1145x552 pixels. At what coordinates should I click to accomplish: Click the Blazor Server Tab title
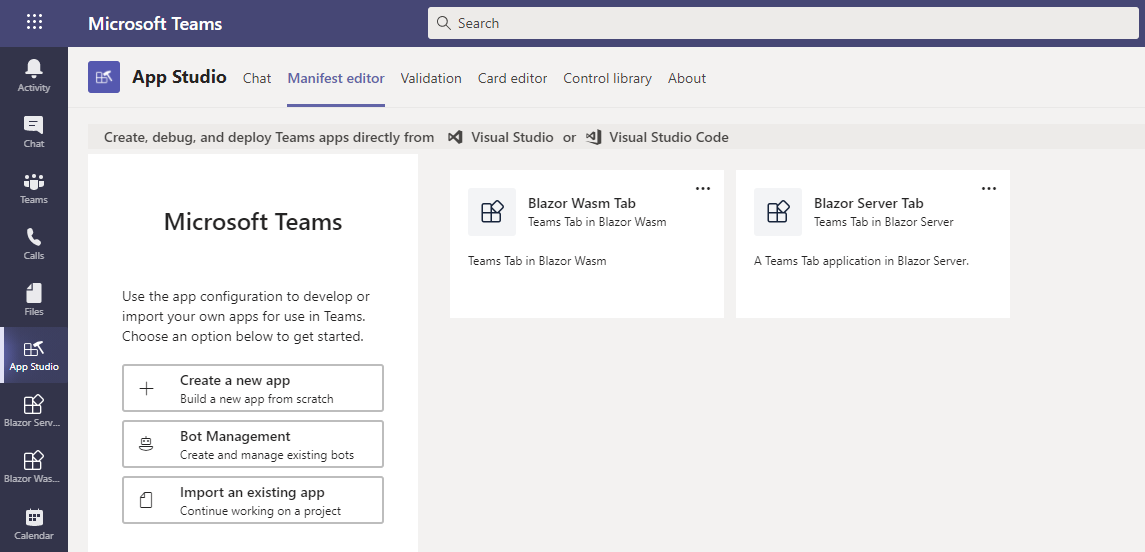point(869,204)
